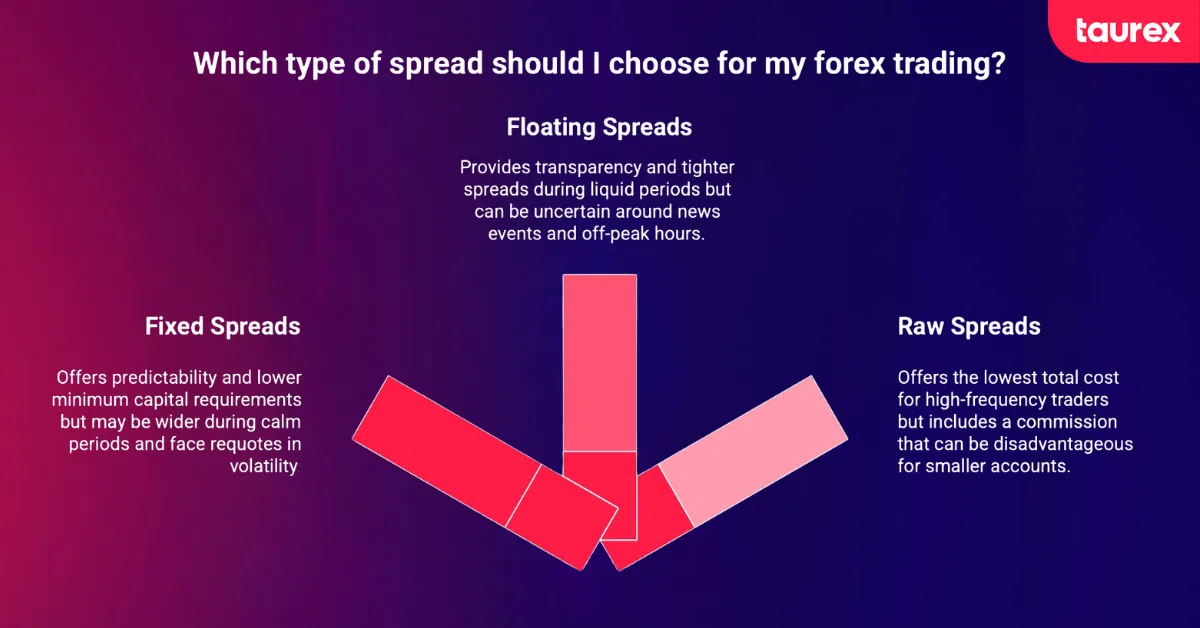
Task: Click the Raw Spreads description paragraph
Action: [1014, 421]
